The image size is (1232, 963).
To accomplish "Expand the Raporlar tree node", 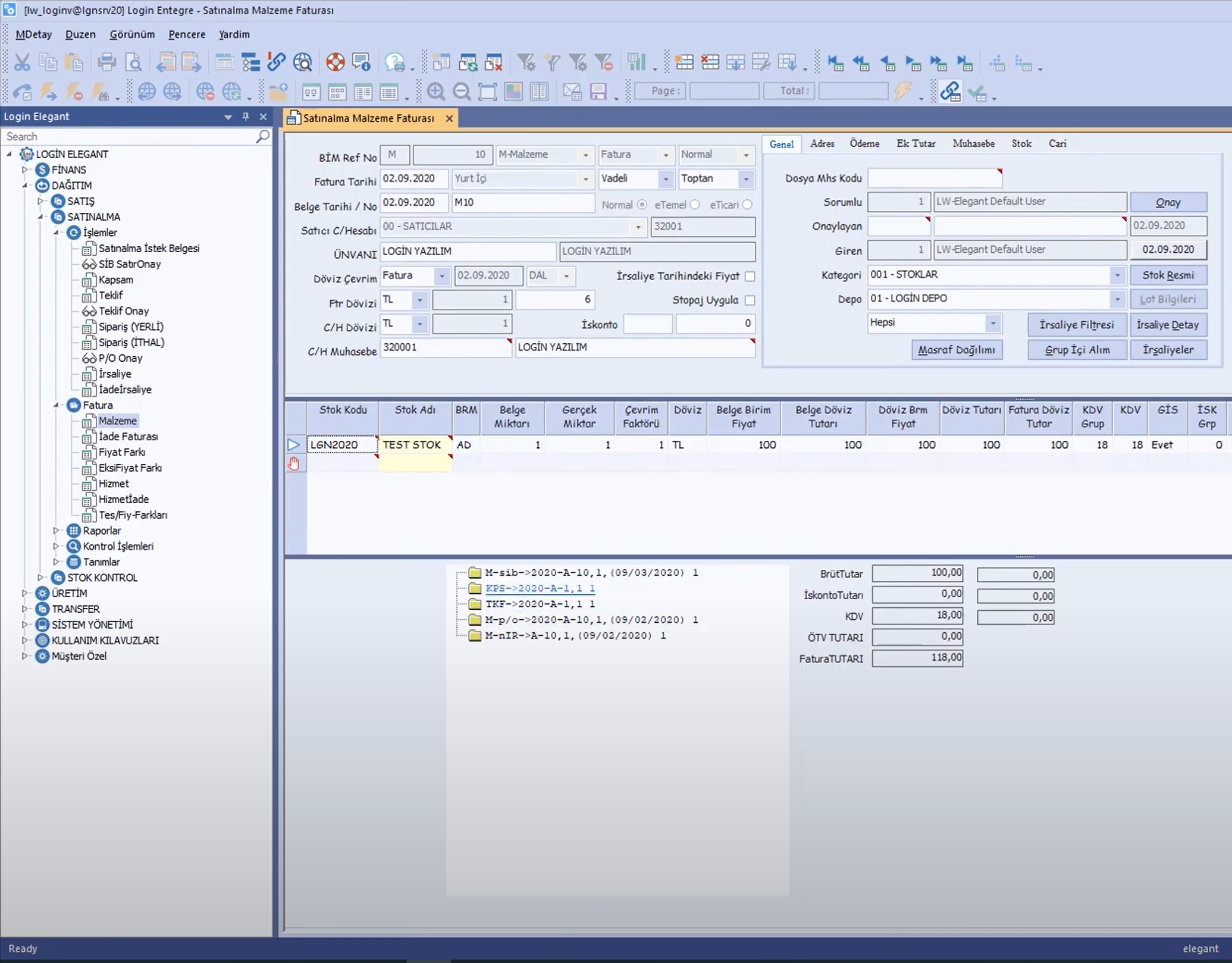I will pyautogui.click(x=56, y=531).
